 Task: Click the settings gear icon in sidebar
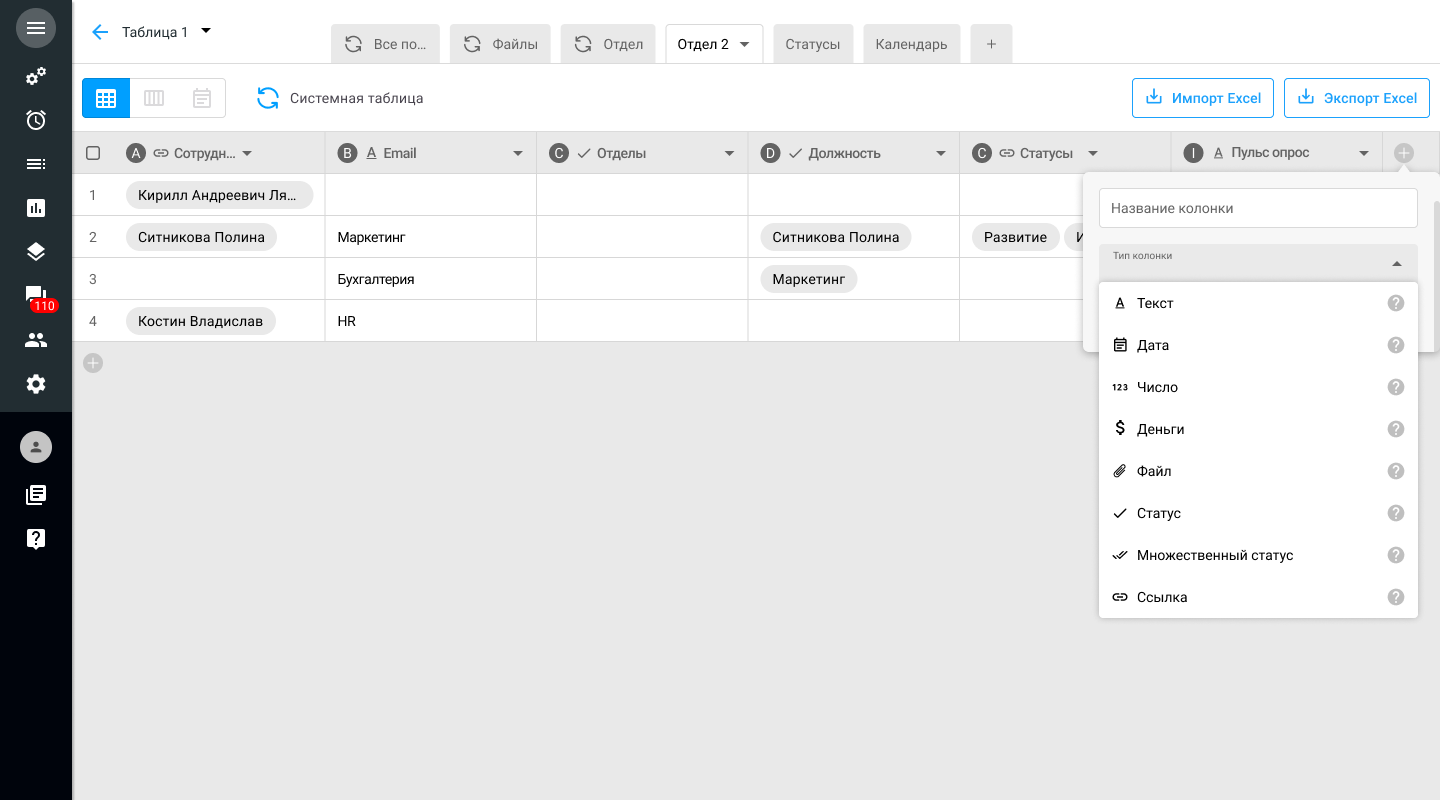[x=36, y=384]
